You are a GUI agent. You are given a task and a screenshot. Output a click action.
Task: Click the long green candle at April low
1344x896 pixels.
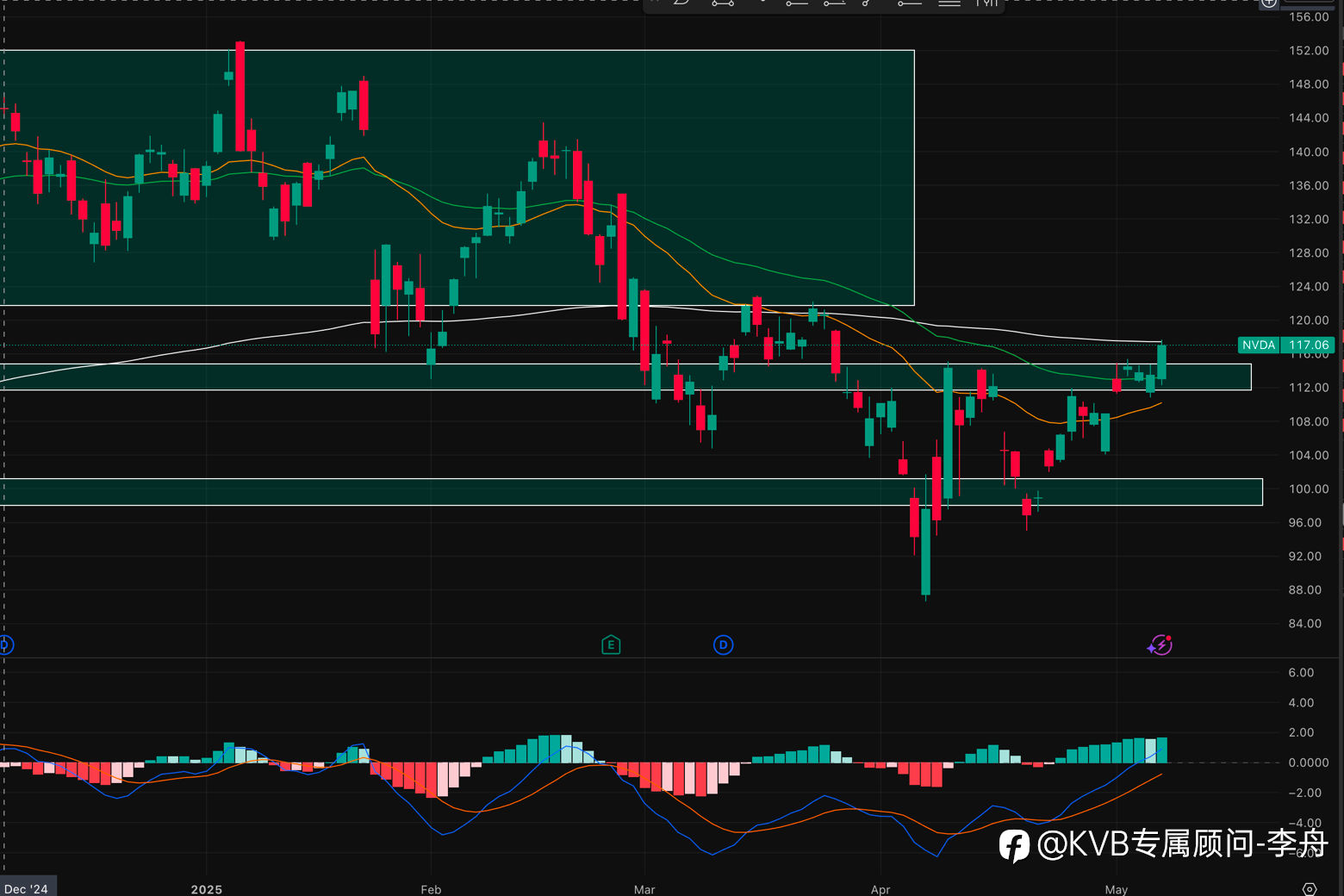(926, 551)
